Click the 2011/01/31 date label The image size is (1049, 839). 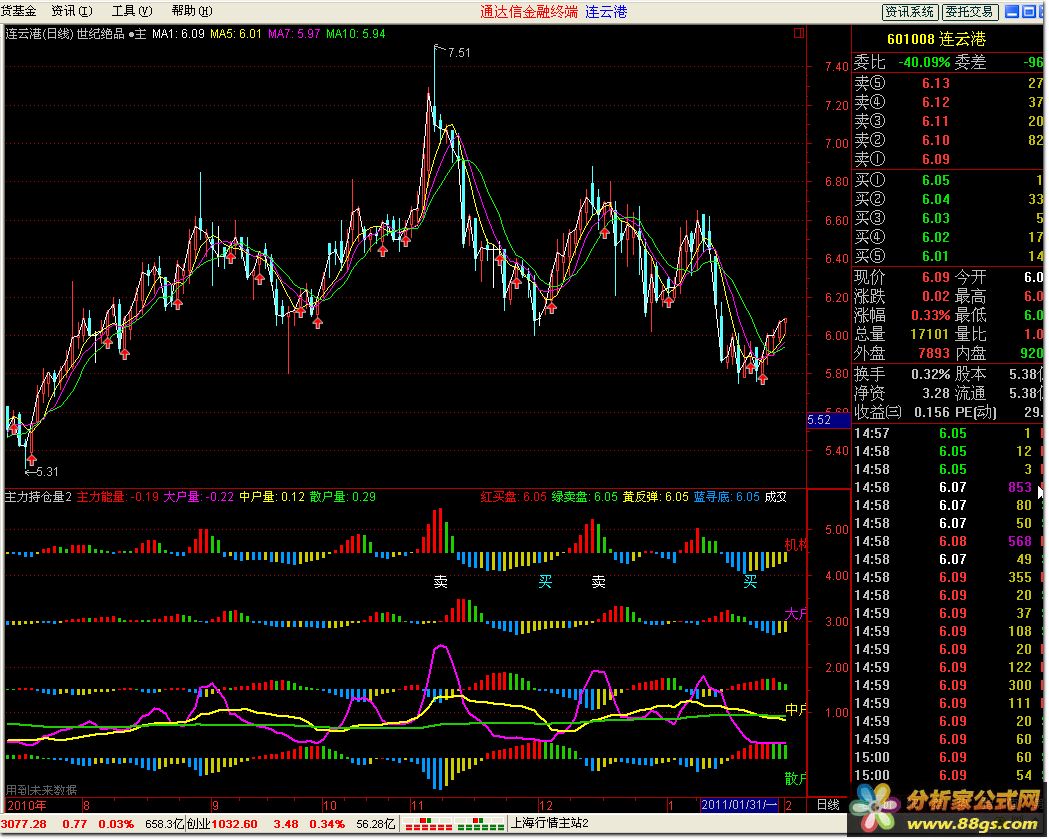pos(739,806)
